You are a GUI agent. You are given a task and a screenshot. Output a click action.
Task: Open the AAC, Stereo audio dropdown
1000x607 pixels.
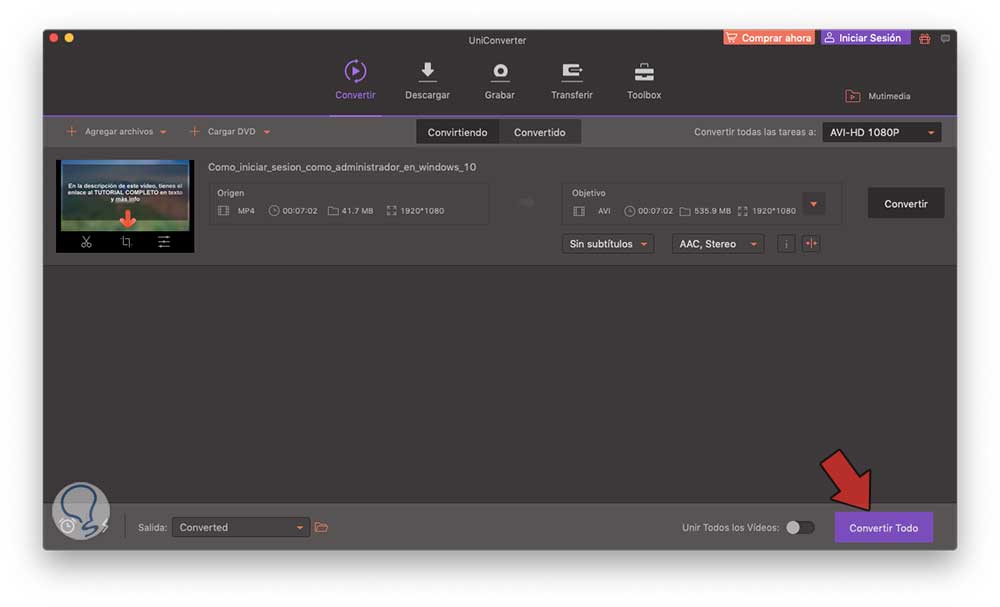pyautogui.click(x=717, y=244)
